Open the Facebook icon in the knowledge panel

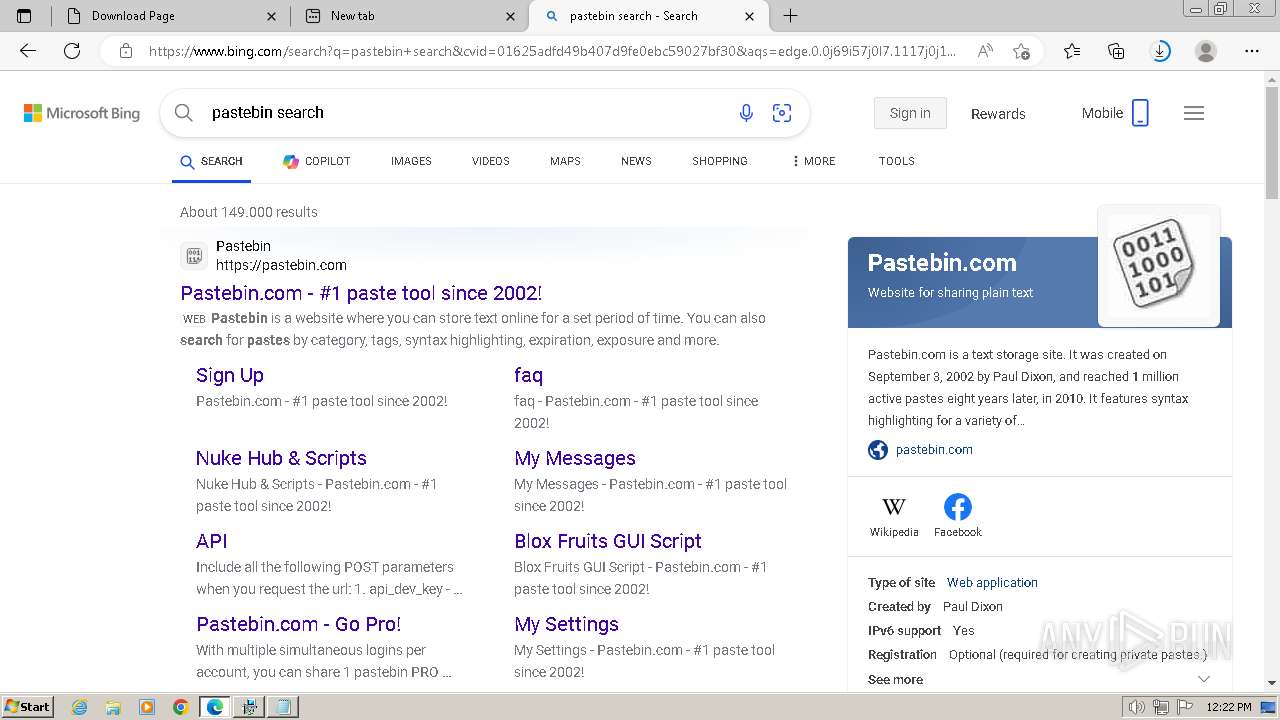958,507
